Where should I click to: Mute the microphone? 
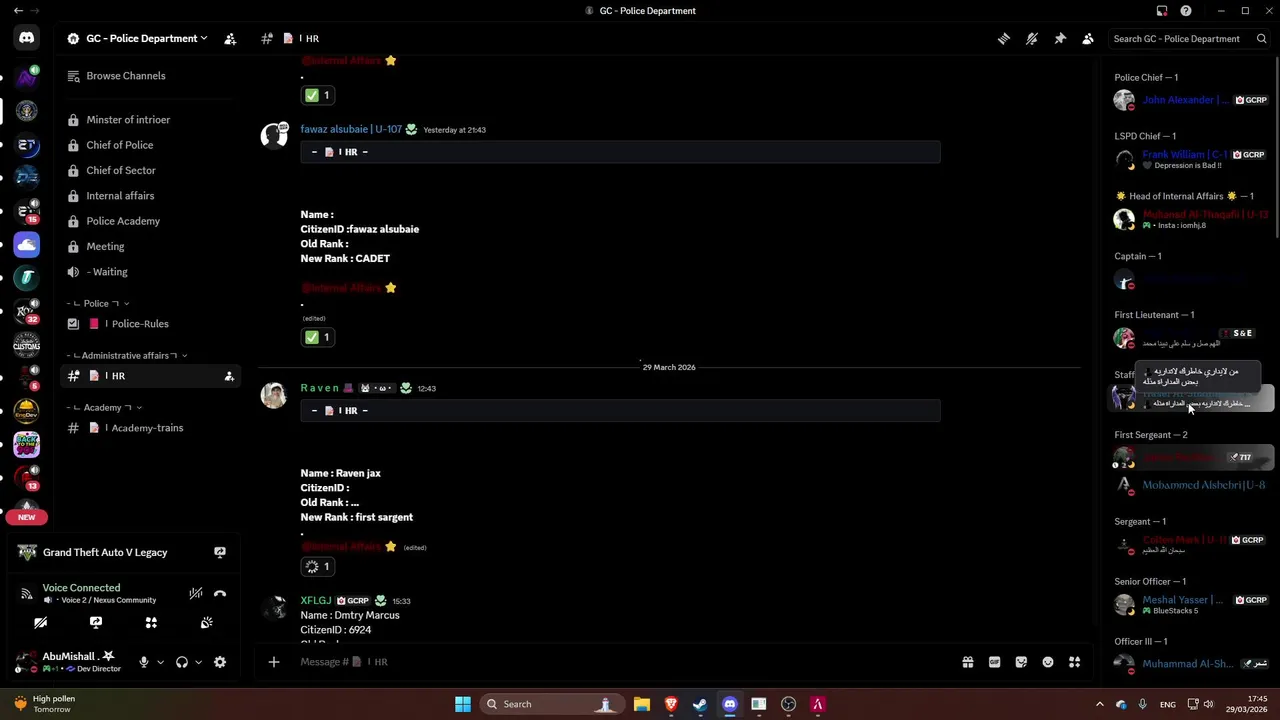(x=144, y=662)
